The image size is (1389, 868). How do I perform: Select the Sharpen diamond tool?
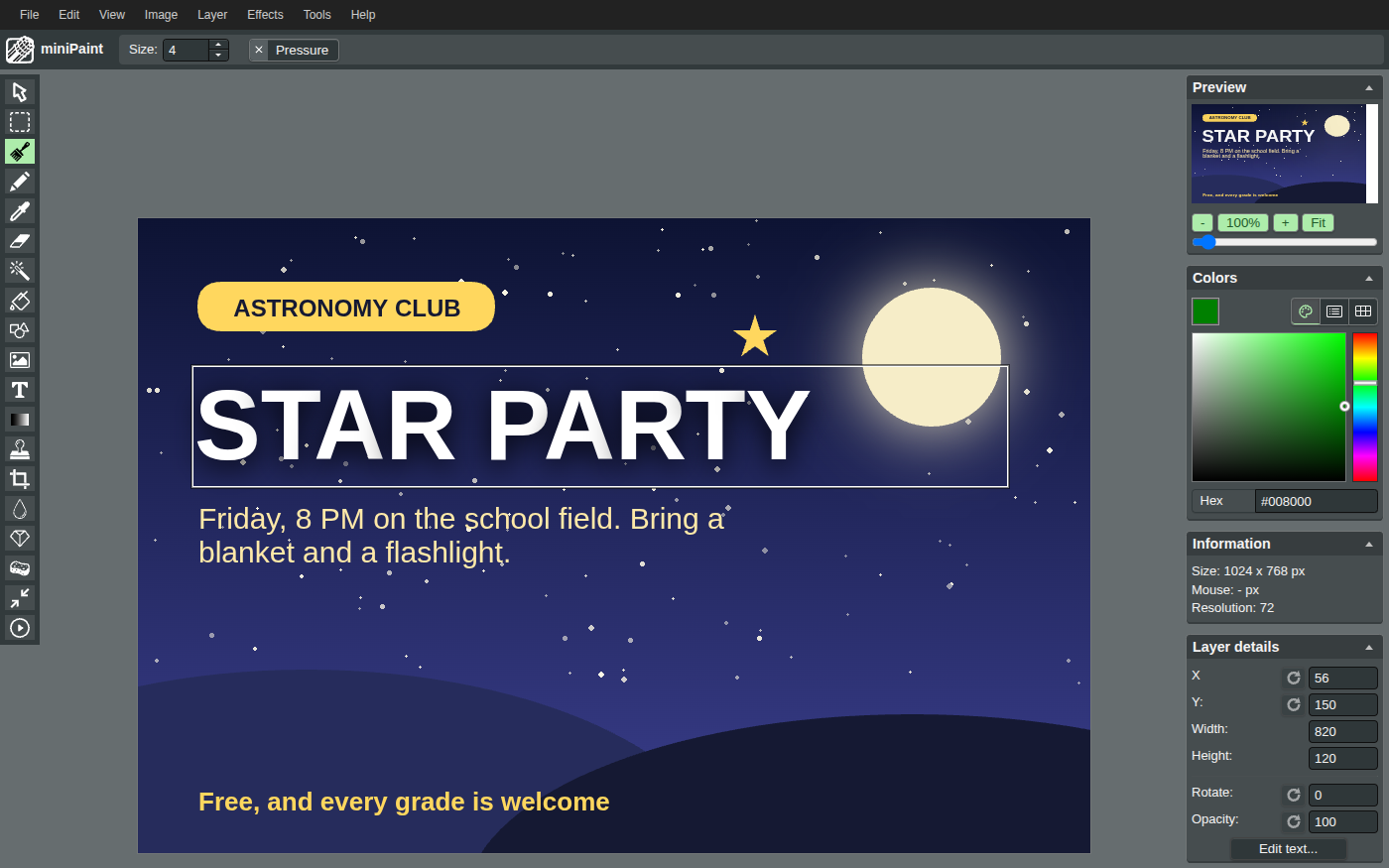click(x=20, y=539)
